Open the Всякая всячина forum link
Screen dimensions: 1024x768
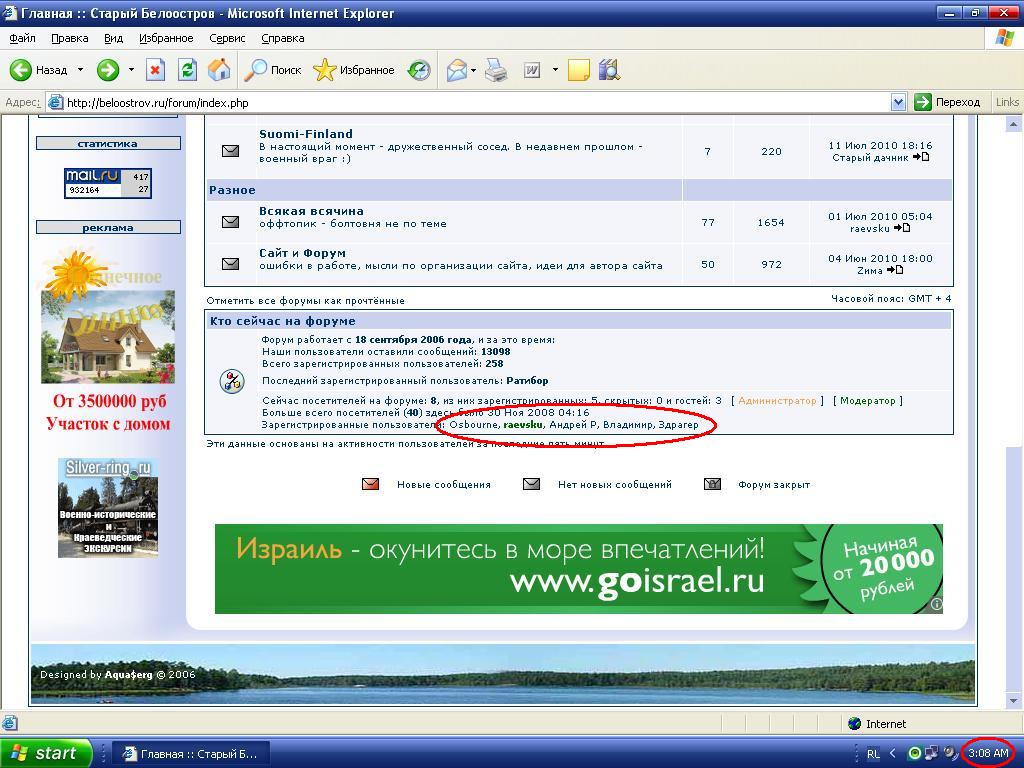311,211
